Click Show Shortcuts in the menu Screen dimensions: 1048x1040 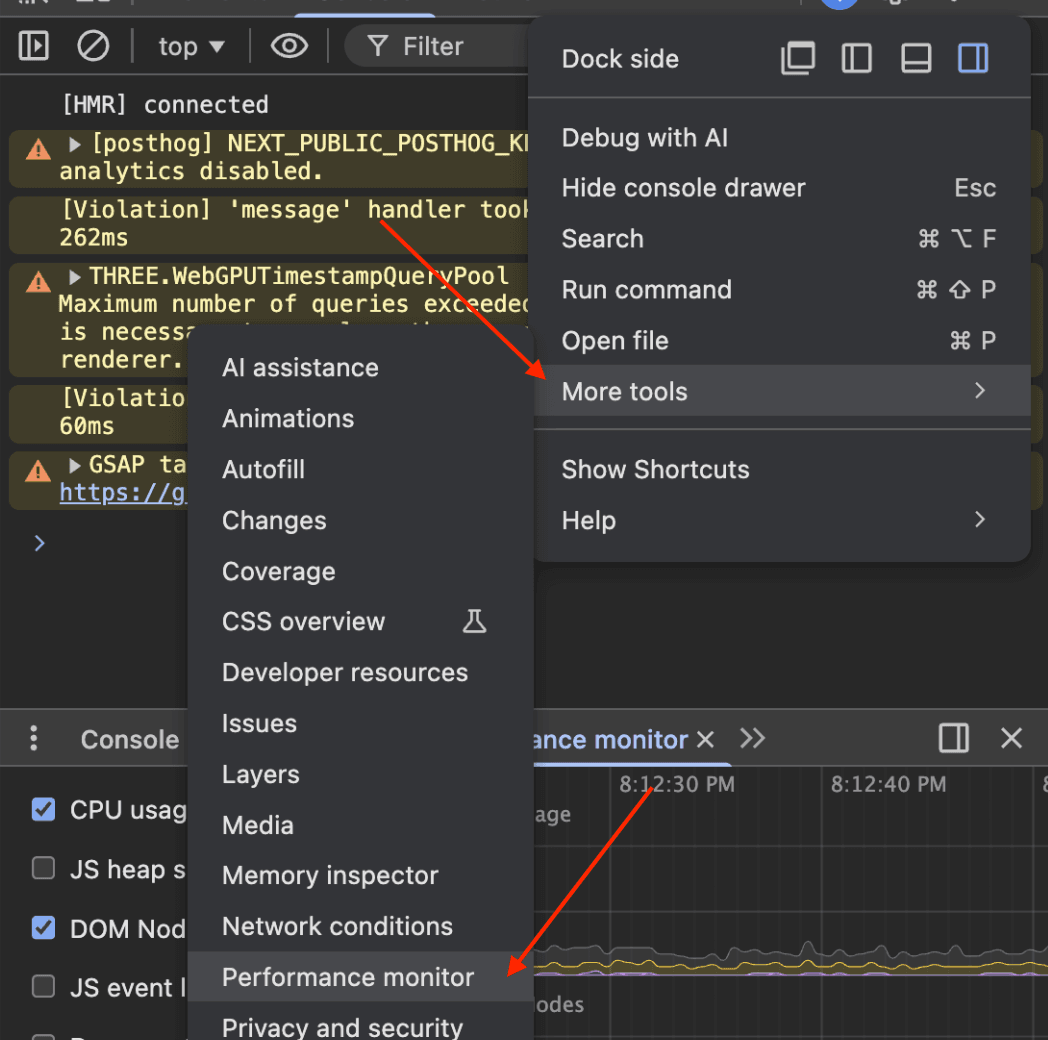[x=655, y=469]
